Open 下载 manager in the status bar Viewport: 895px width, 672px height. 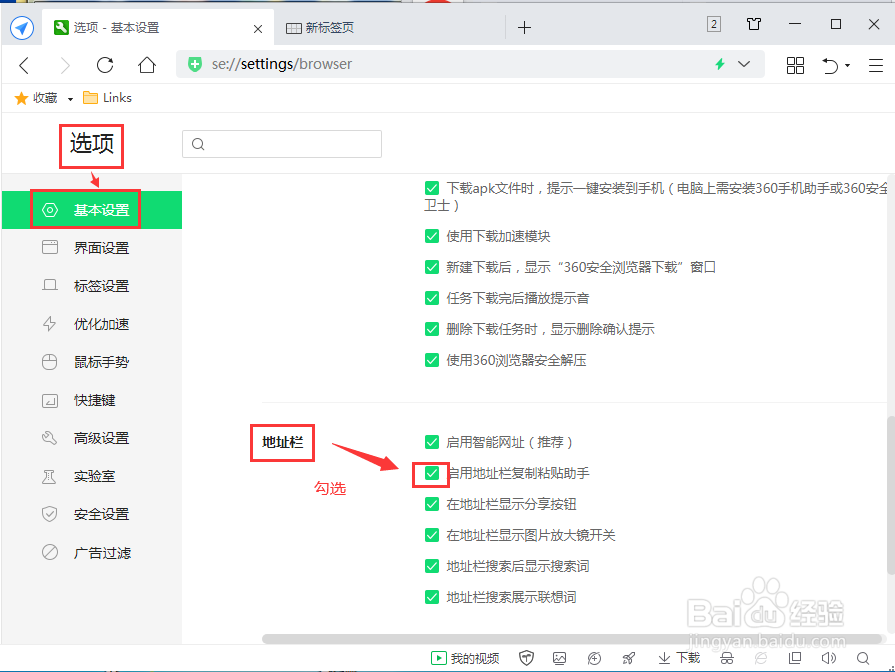pyautogui.click(x=679, y=658)
